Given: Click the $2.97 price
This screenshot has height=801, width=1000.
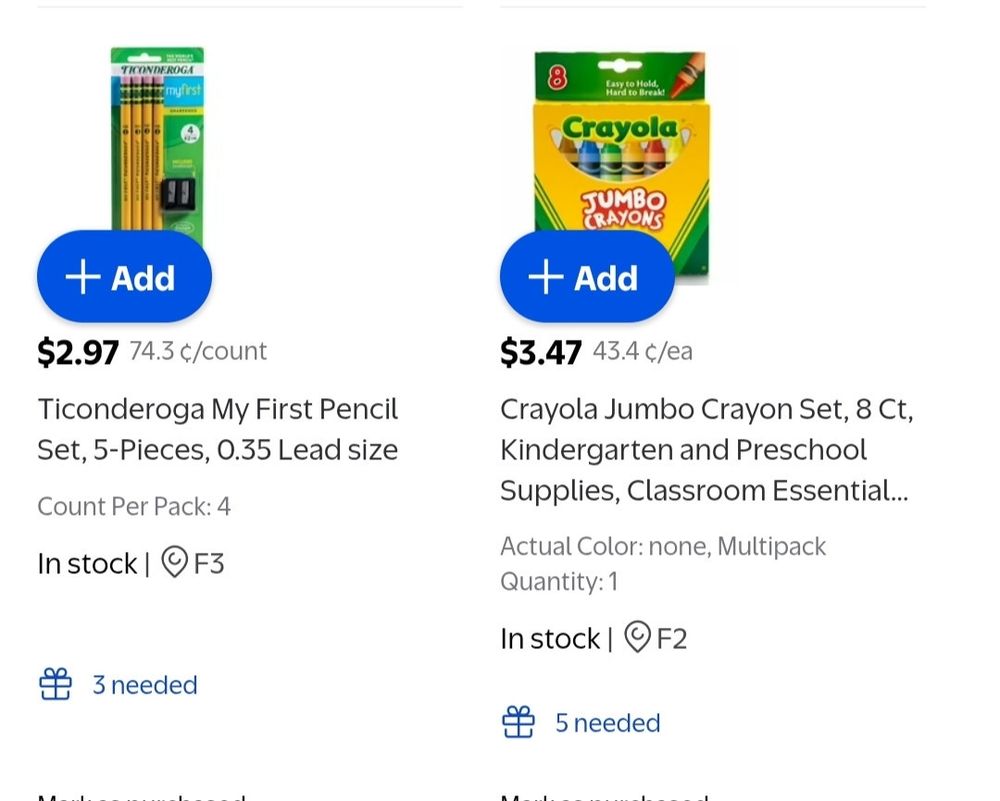Looking at the screenshot, I should point(78,352).
